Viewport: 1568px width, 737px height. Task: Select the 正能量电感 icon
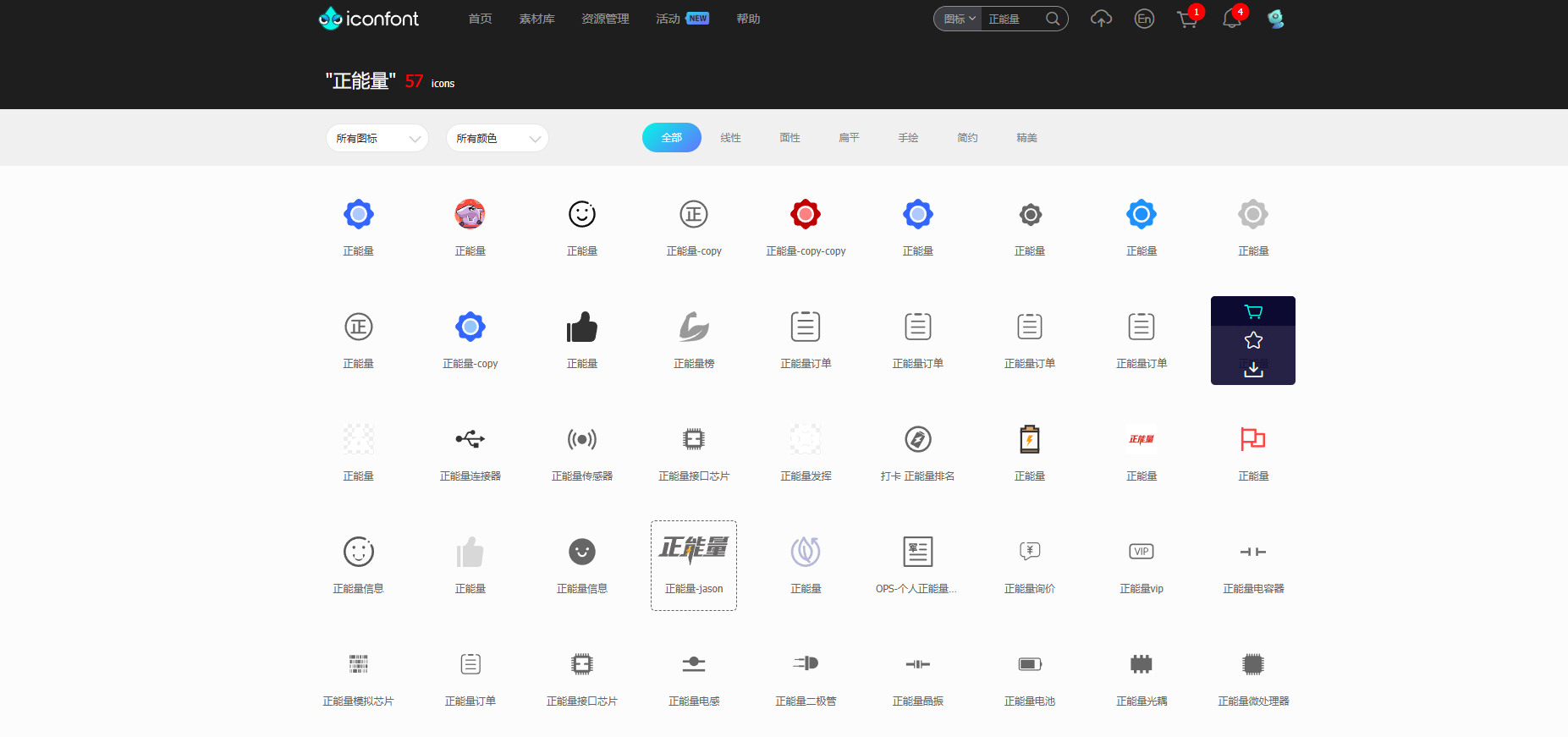coord(694,664)
